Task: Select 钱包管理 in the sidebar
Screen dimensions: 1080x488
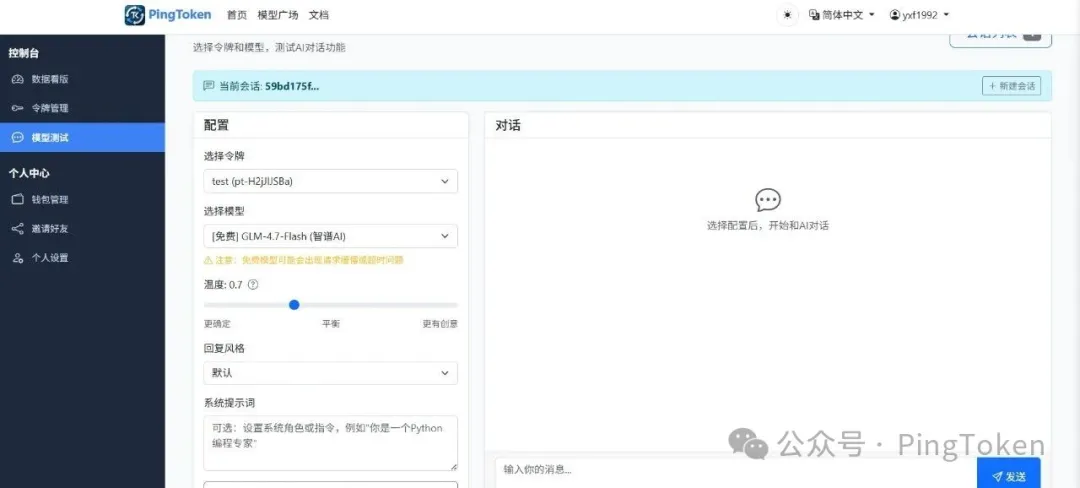Action: tap(82, 200)
